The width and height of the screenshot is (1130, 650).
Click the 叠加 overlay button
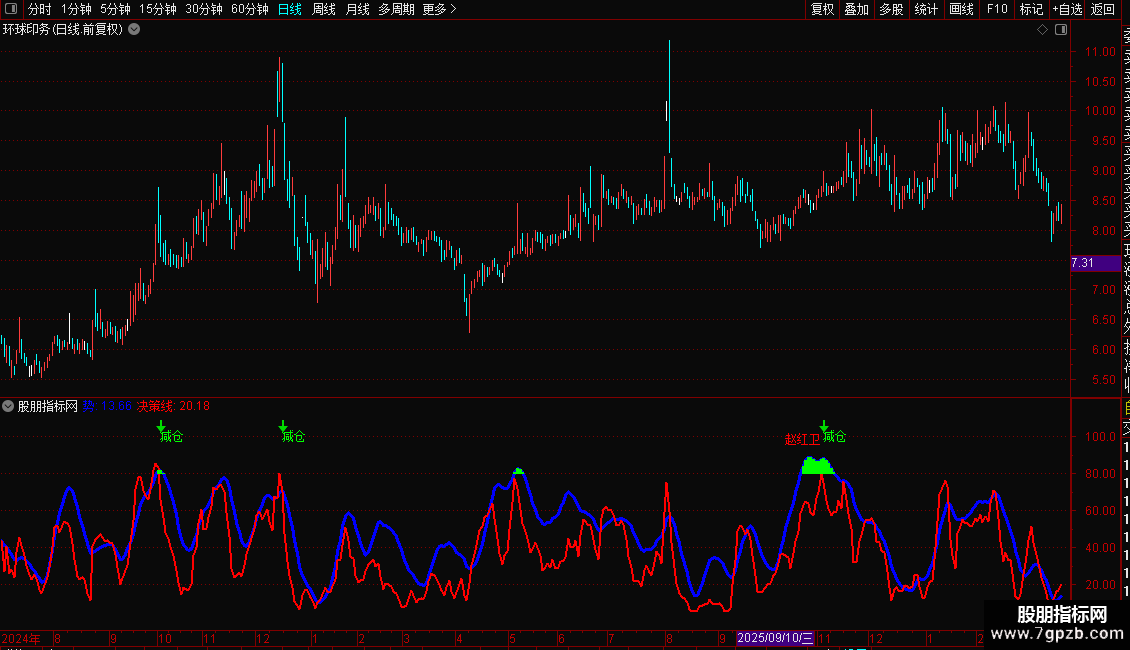coord(857,9)
